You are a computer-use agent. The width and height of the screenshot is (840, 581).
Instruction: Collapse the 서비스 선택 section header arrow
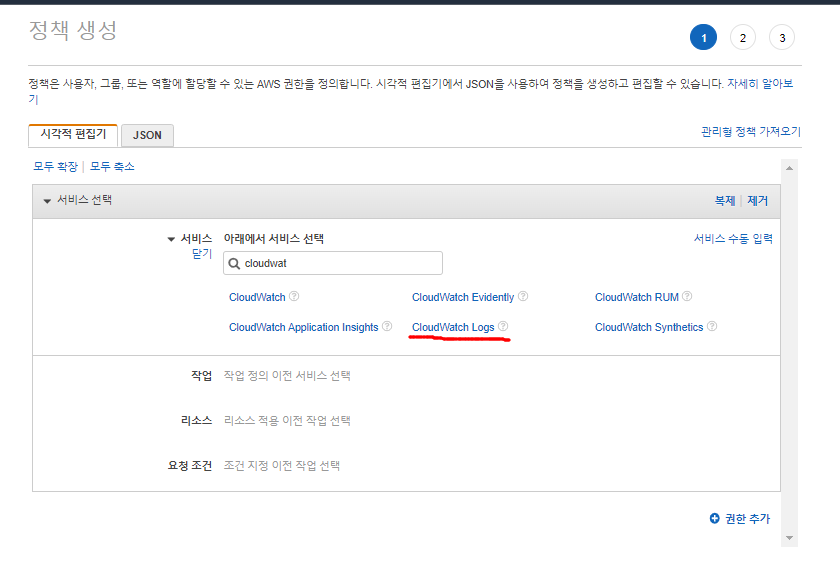[47, 201]
